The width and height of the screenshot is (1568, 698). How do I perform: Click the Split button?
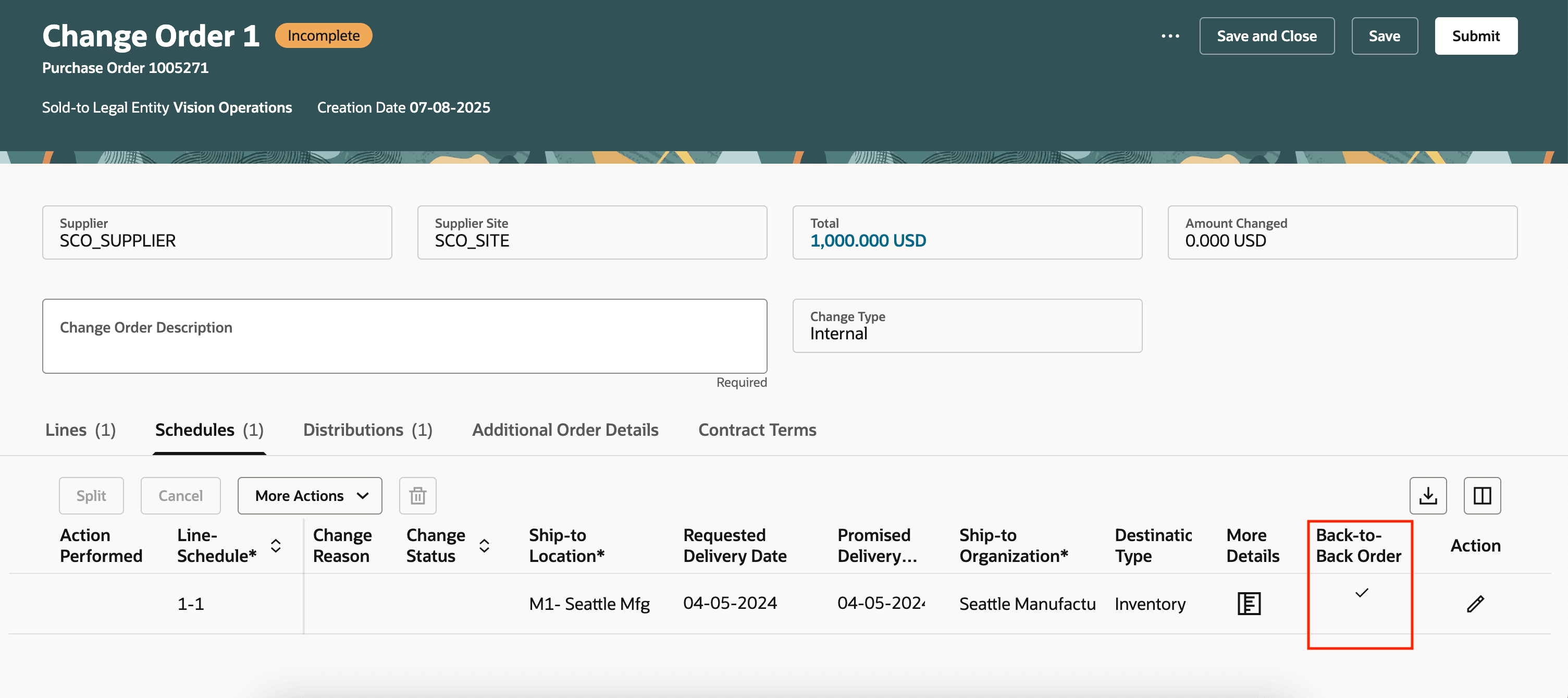91,496
